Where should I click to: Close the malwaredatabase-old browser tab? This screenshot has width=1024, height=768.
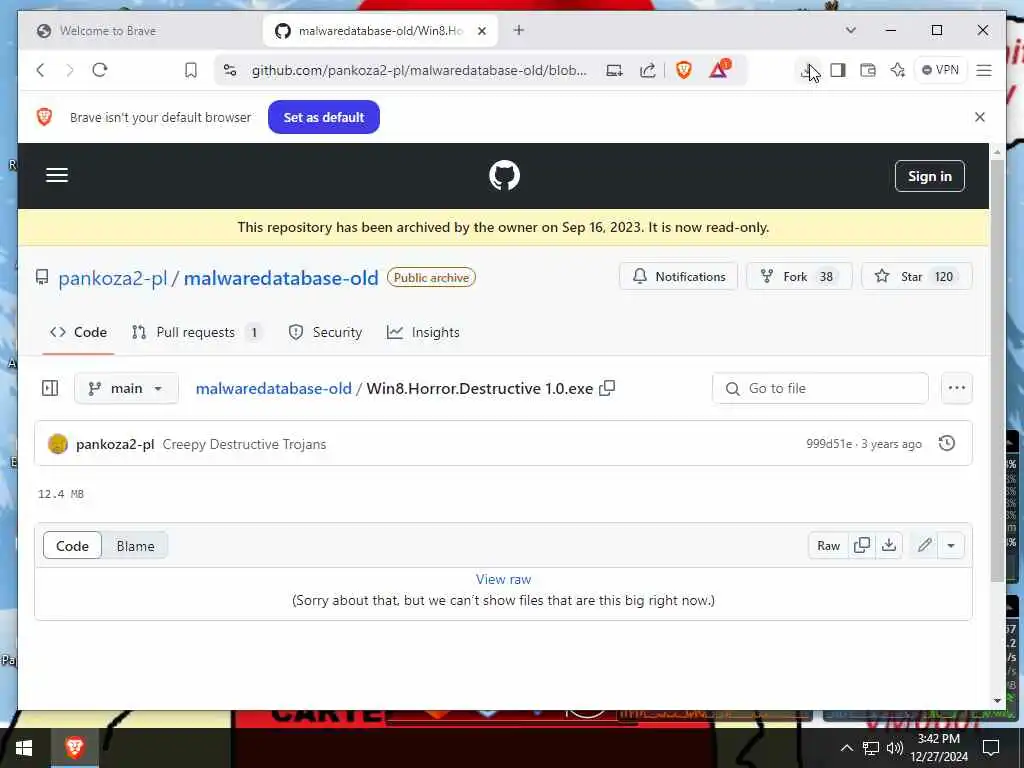(482, 31)
